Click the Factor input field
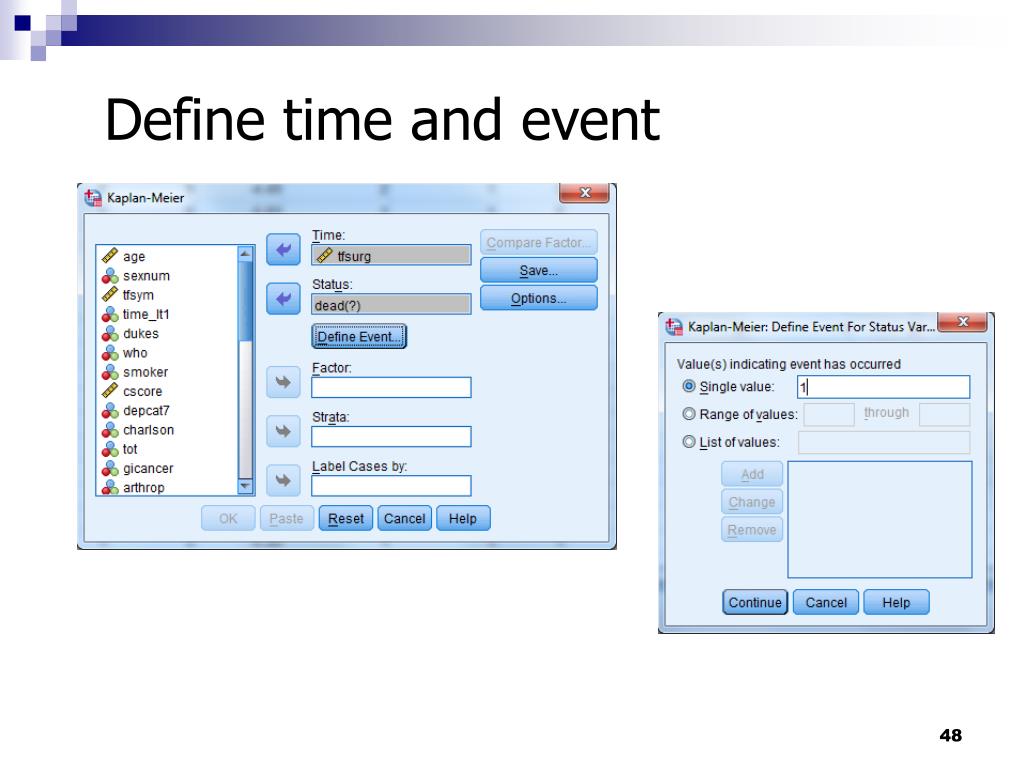This screenshot has height=768, width=1024. click(x=391, y=387)
